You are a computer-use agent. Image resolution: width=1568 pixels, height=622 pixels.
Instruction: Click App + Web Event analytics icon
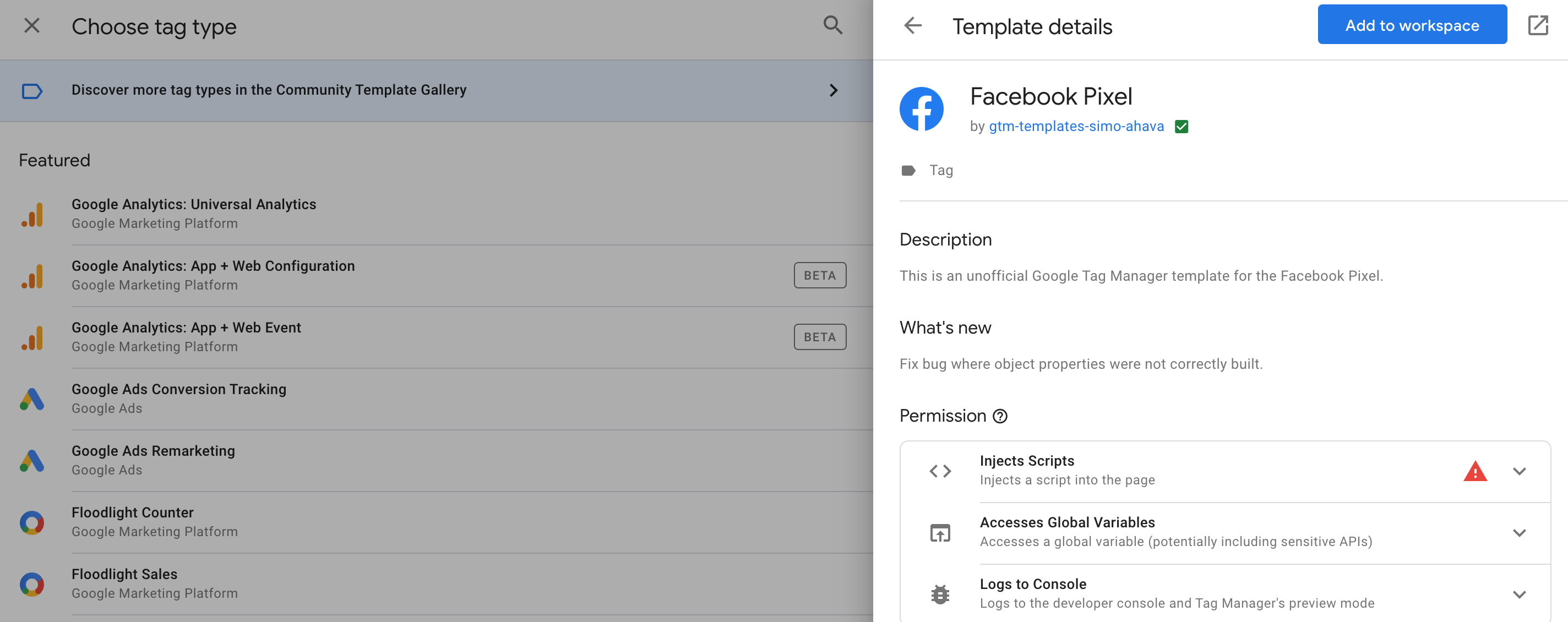32,337
